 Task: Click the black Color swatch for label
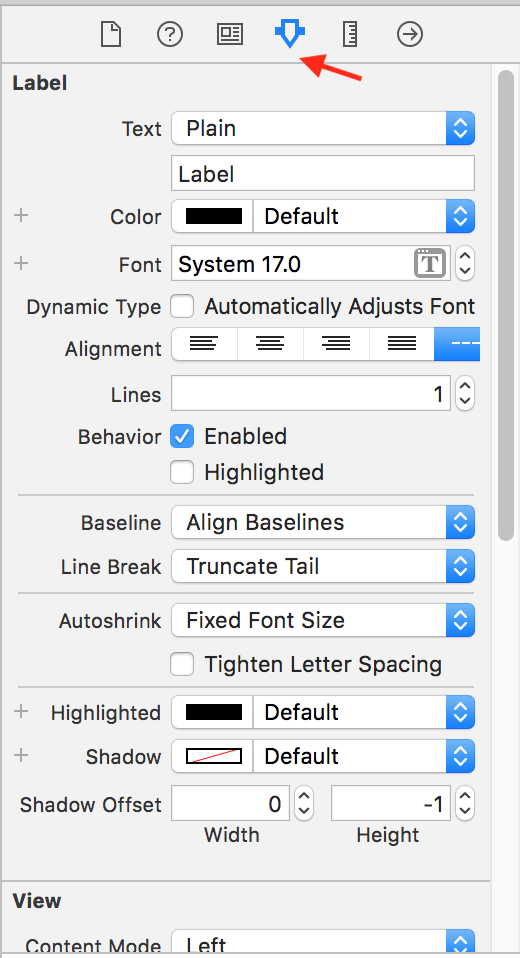[213, 216]
